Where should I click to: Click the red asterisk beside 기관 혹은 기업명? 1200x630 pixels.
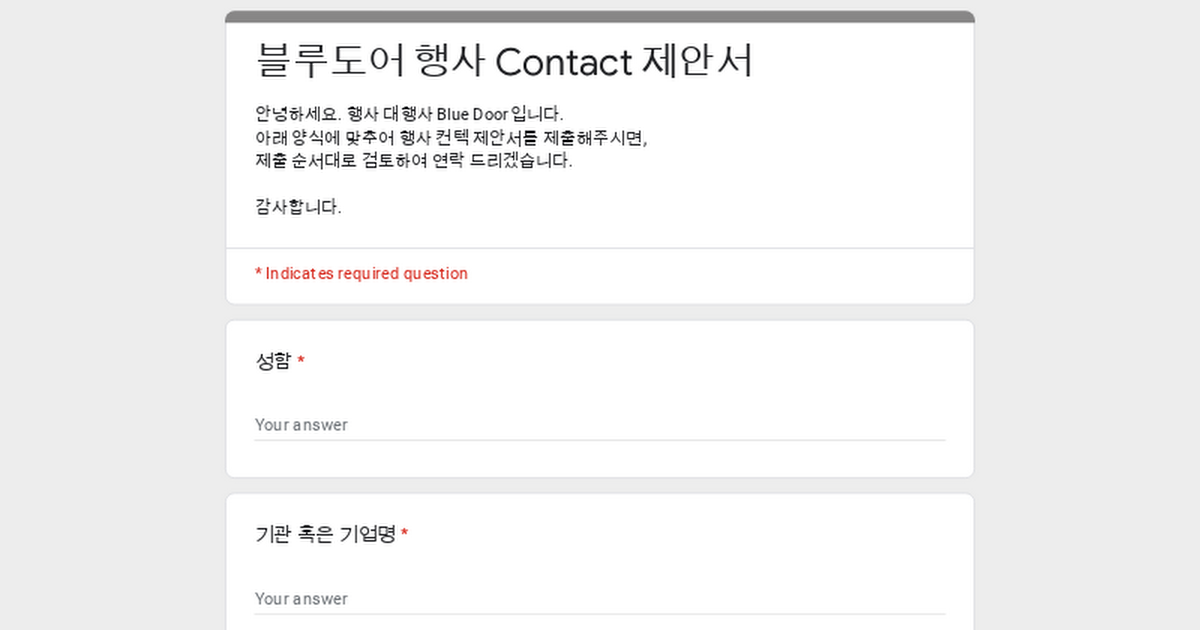tap(404, 532)
